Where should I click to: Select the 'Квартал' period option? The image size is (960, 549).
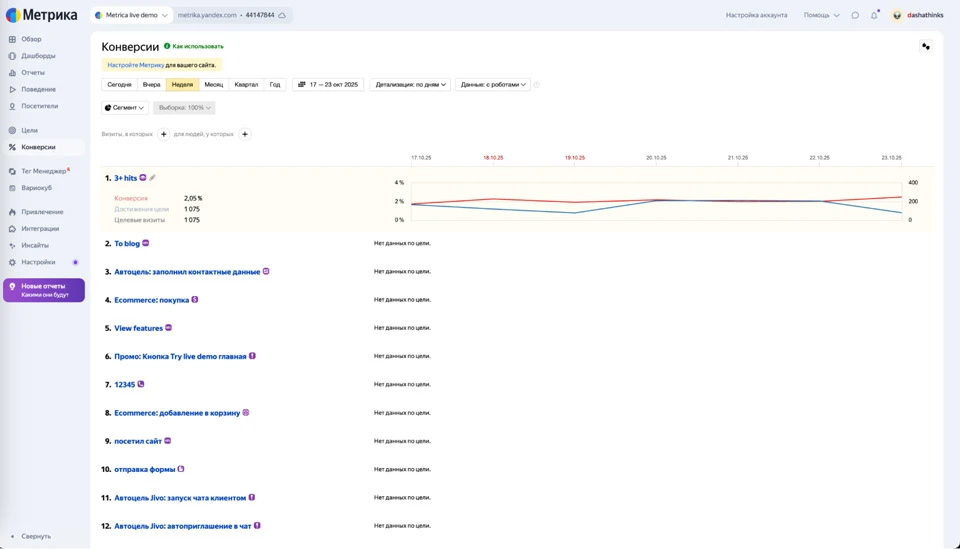(246, 85)
